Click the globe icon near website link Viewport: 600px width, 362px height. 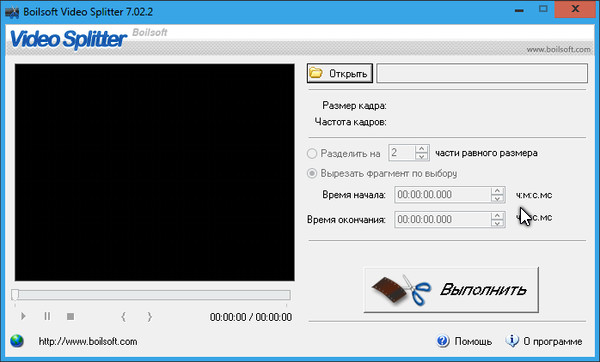coord(17,341)
